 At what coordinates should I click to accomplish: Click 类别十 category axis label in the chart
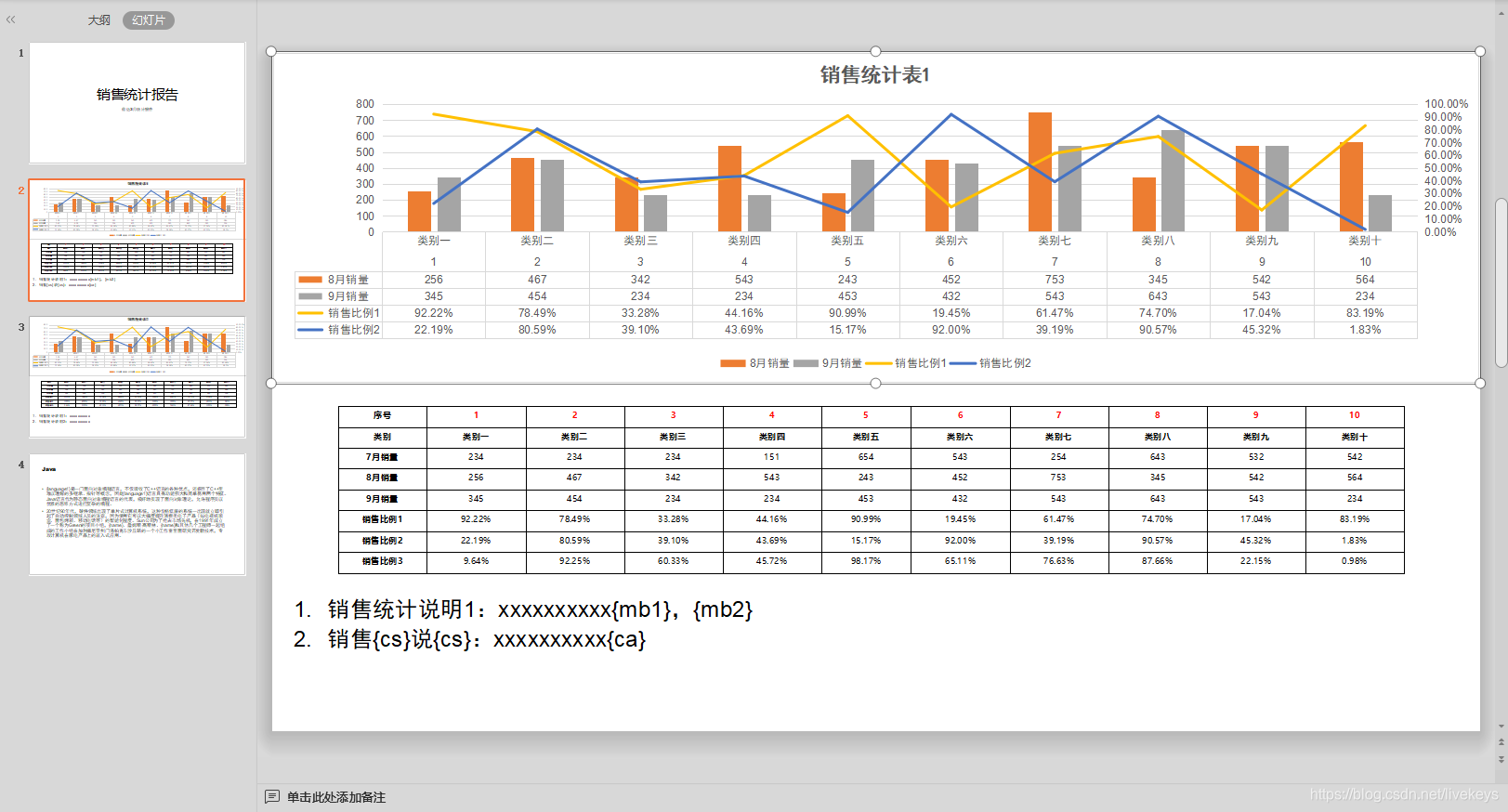tap(1365, 241)
